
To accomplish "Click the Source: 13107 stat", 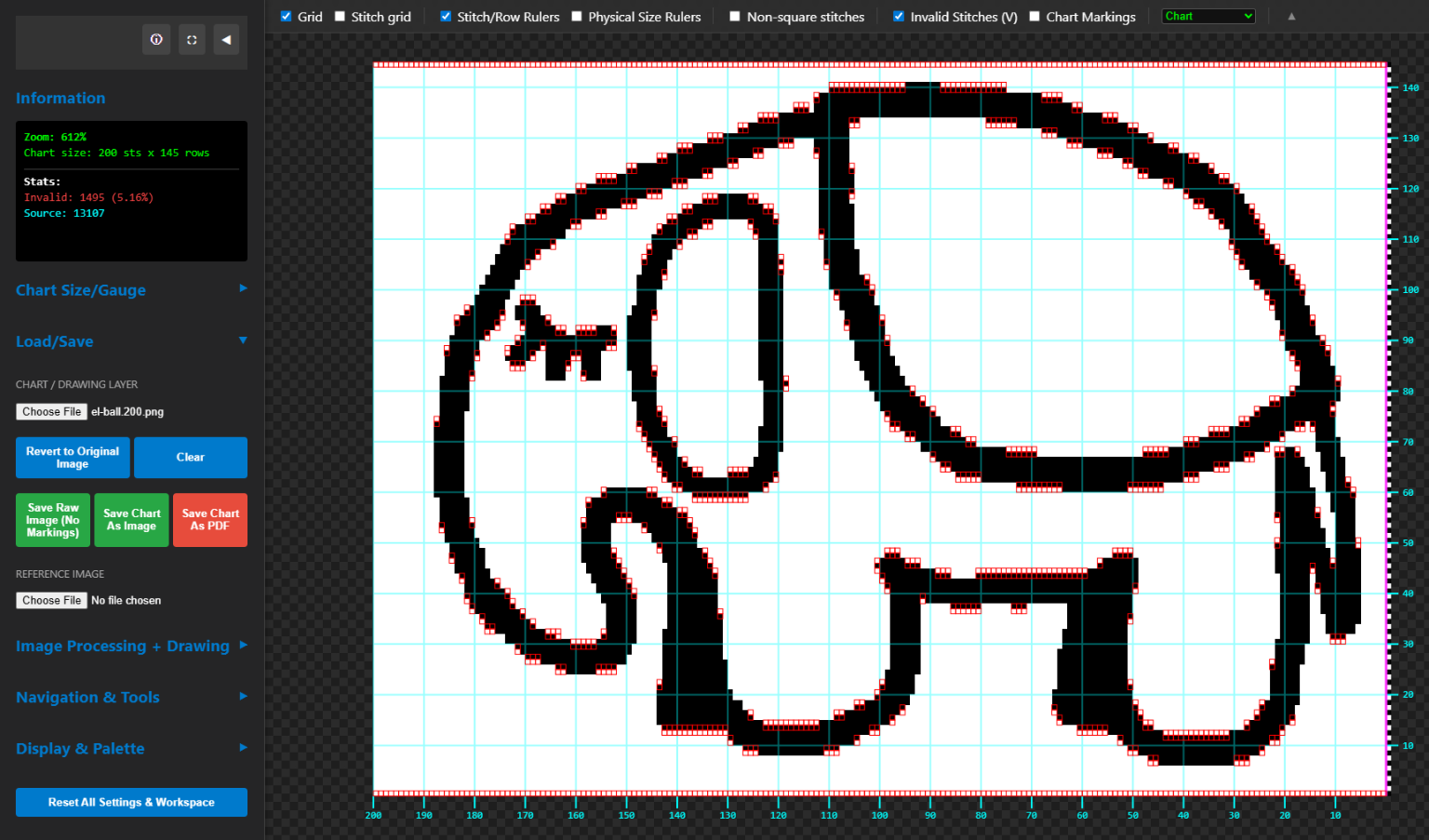I will [64, 213].
